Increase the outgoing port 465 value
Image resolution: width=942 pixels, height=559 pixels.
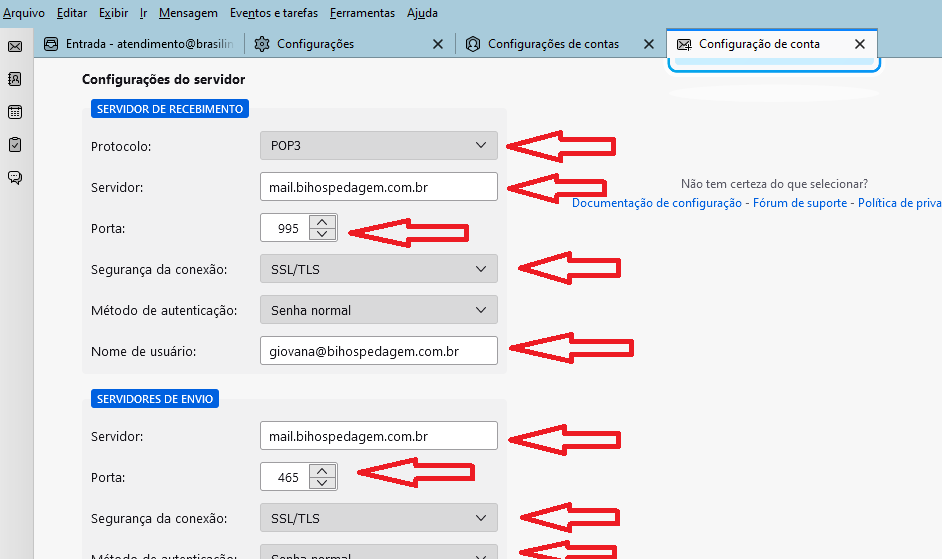point(323,471)
